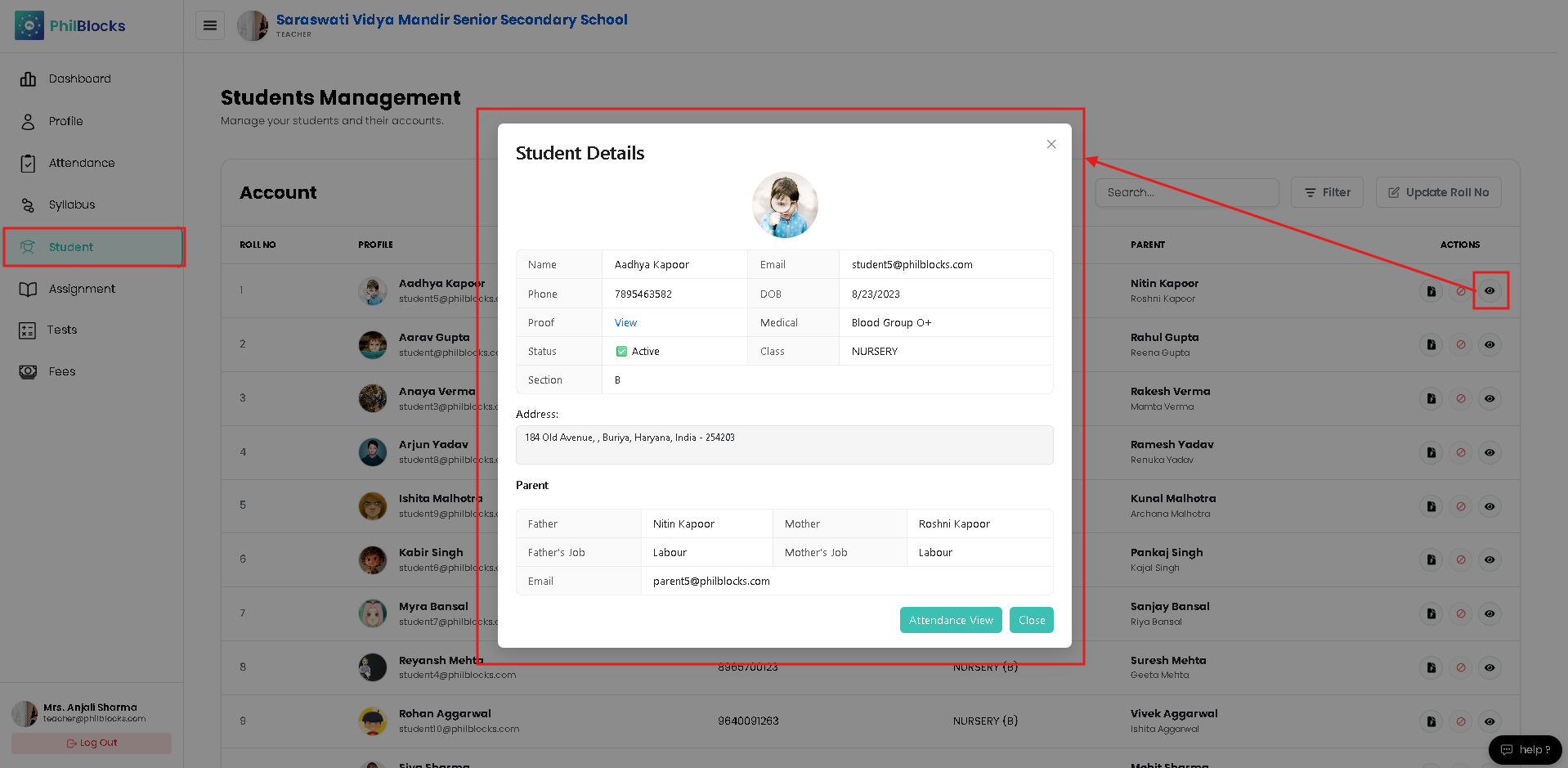
Task: Open Attendance in the sidebar
Action: tap(82, 163)
